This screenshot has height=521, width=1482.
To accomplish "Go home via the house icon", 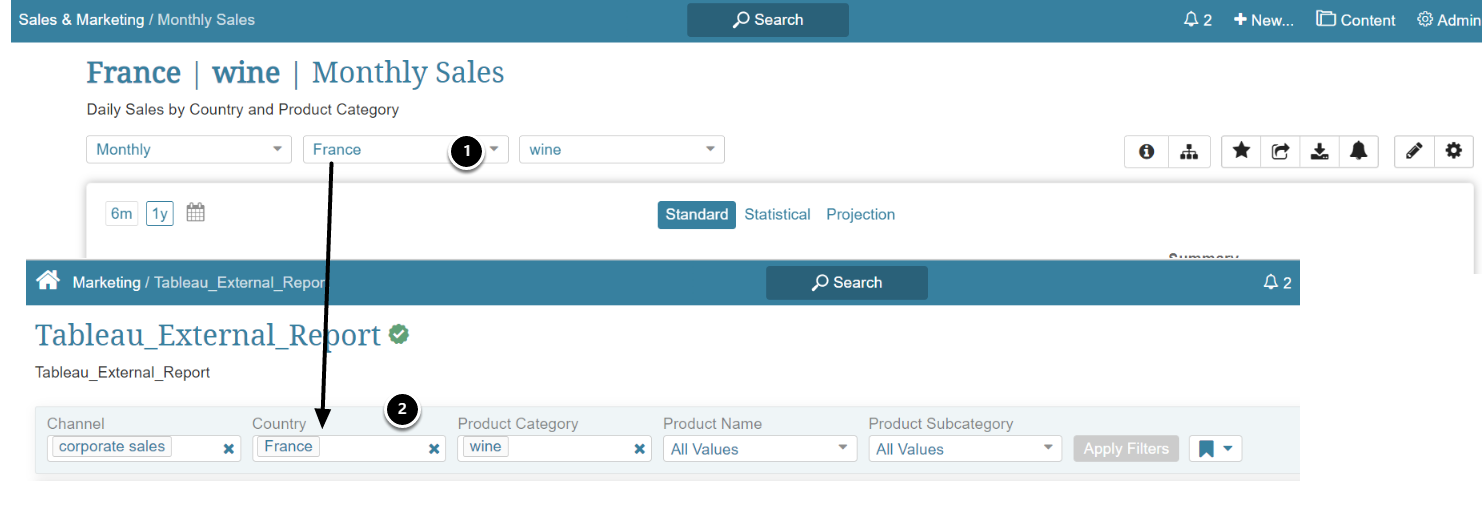I will (47, 281).
